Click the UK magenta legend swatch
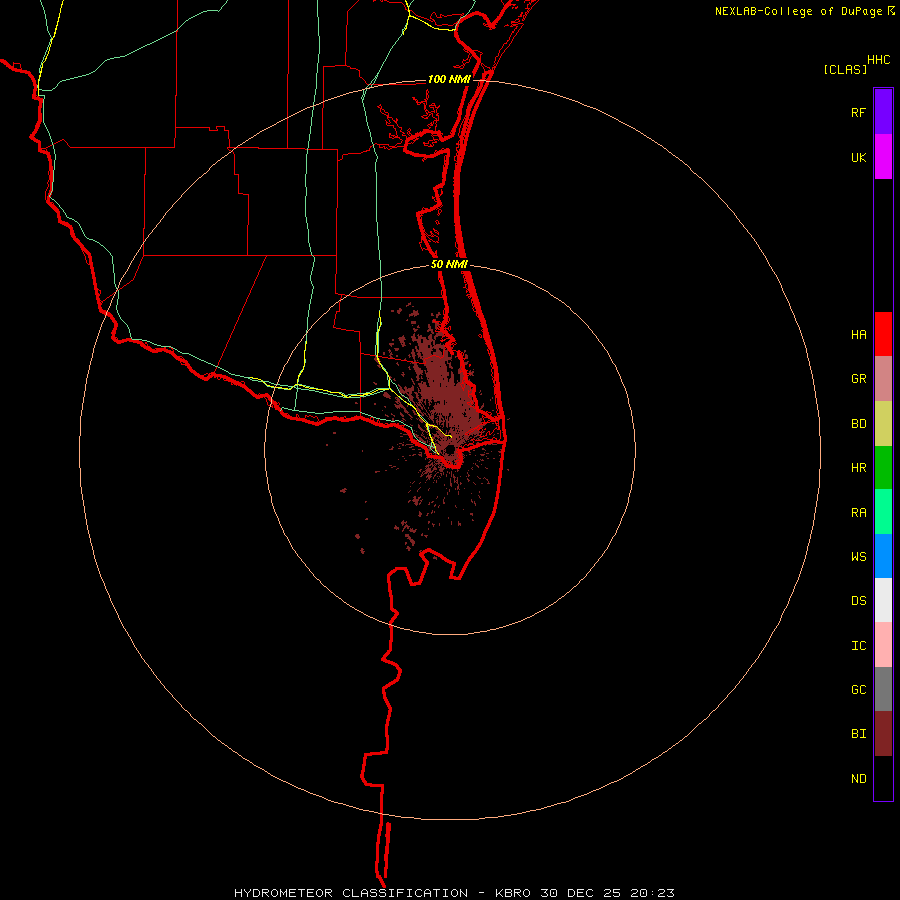900x900 pixels. coord(883,157)
